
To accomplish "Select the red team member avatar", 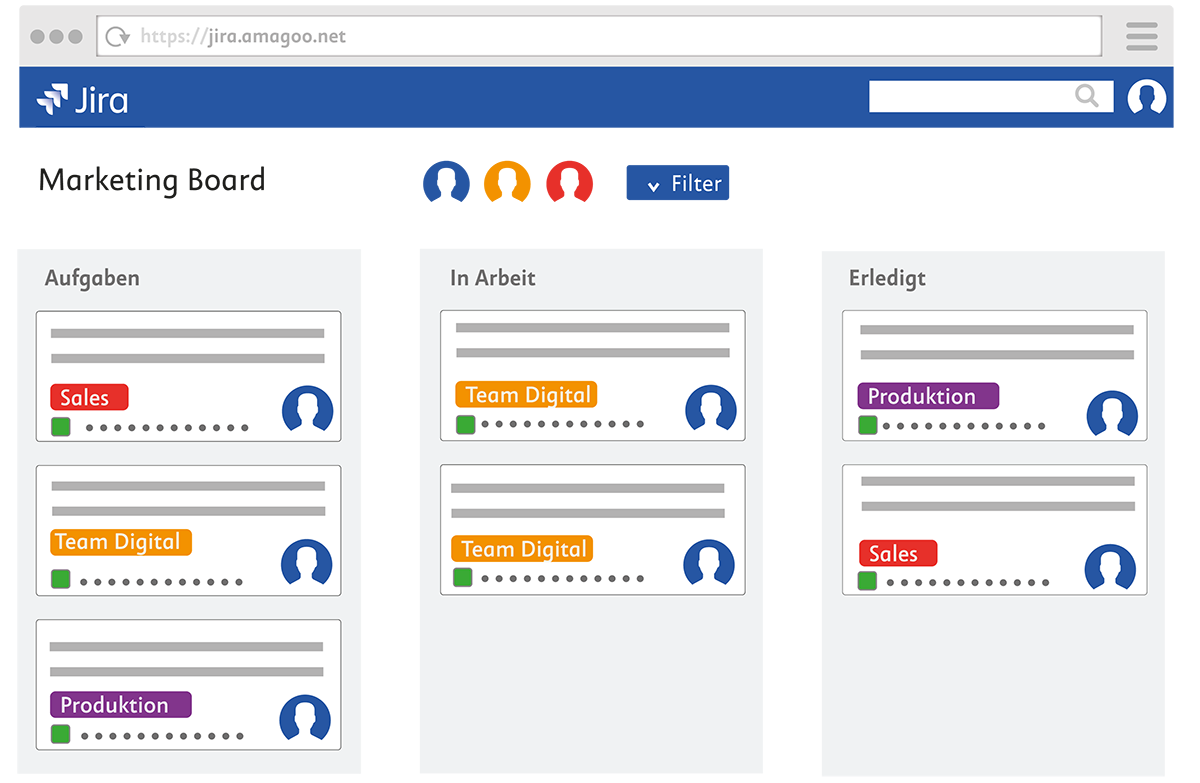I will tap(569, 182).
